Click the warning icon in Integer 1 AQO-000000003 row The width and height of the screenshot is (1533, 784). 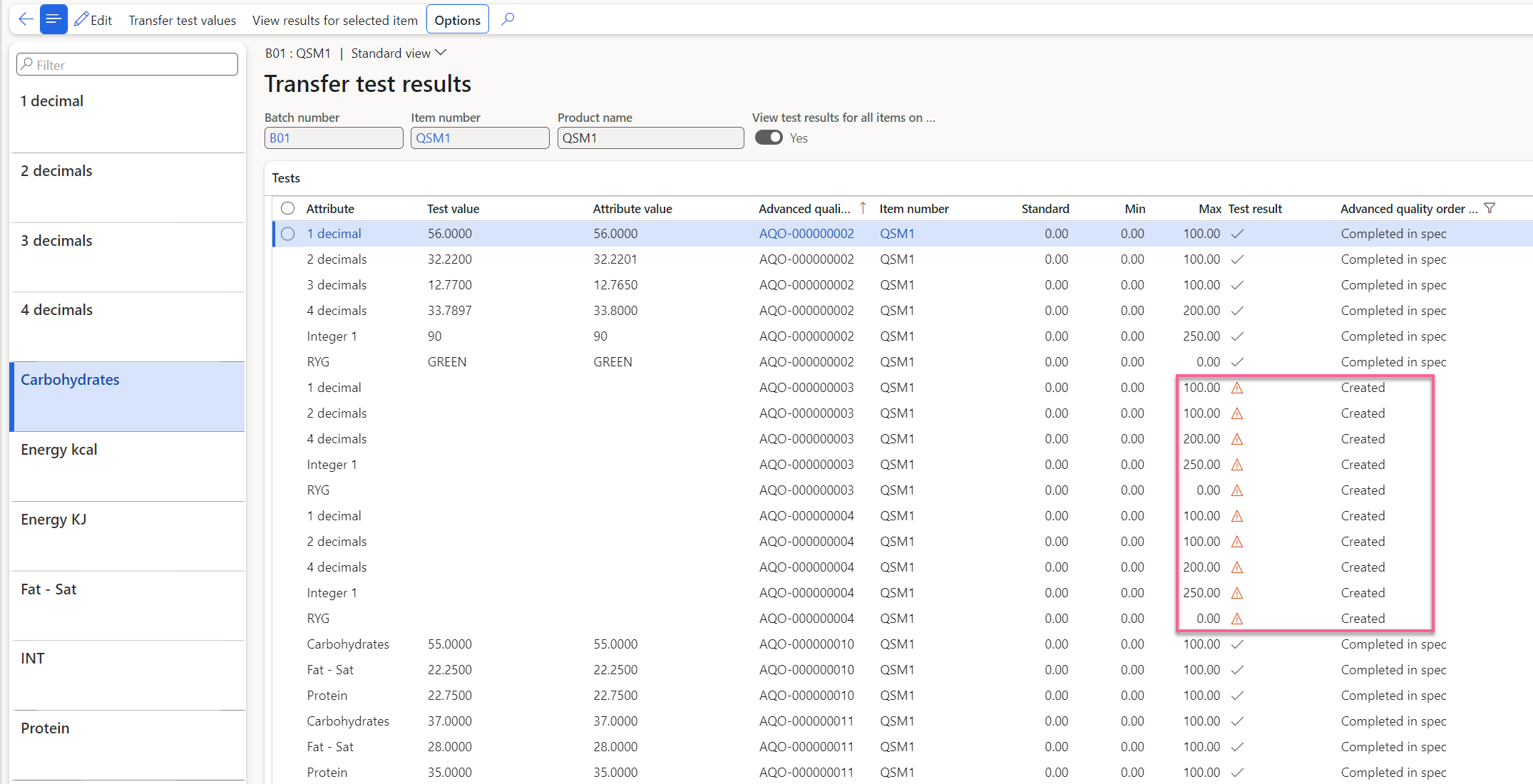point(1237,465)
